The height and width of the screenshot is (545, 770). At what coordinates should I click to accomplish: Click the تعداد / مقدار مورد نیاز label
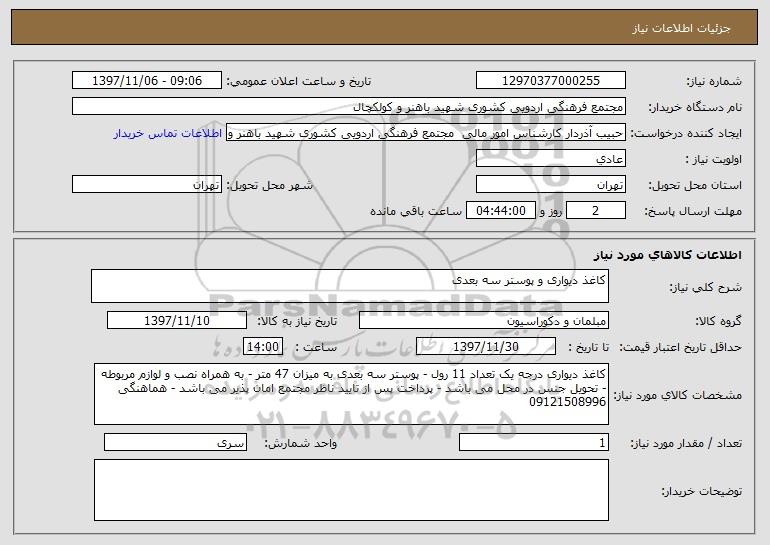686,443
